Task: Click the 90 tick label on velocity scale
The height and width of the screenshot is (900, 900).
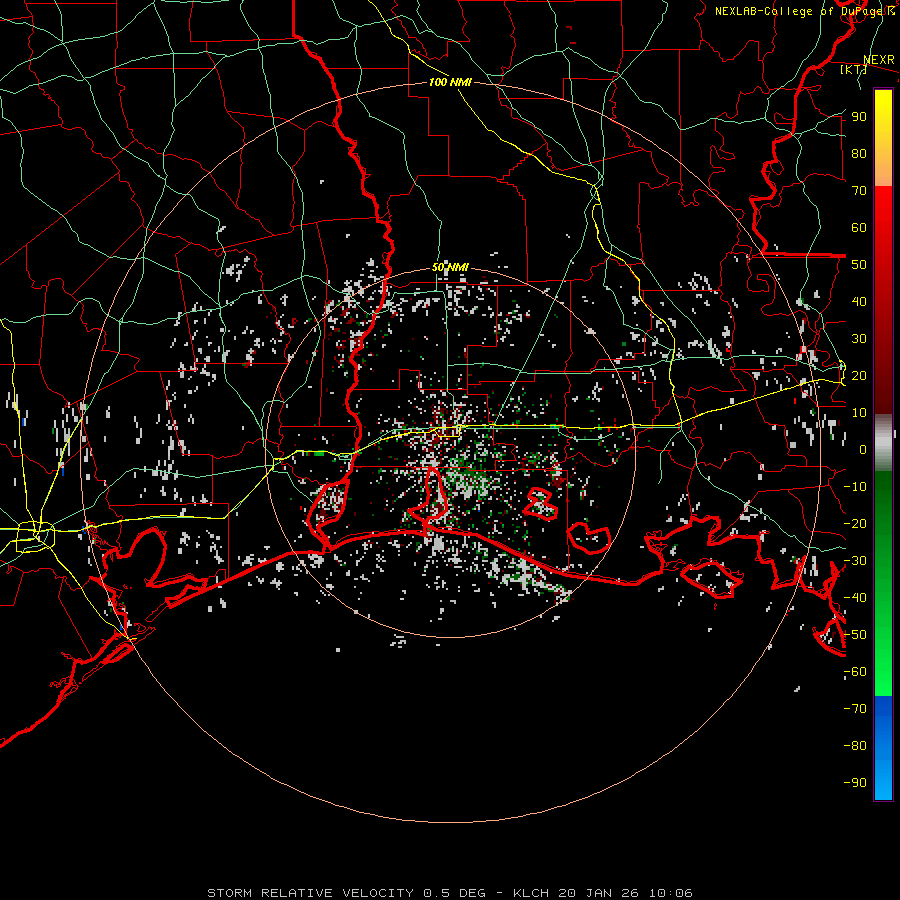Action: click(859, 117)
